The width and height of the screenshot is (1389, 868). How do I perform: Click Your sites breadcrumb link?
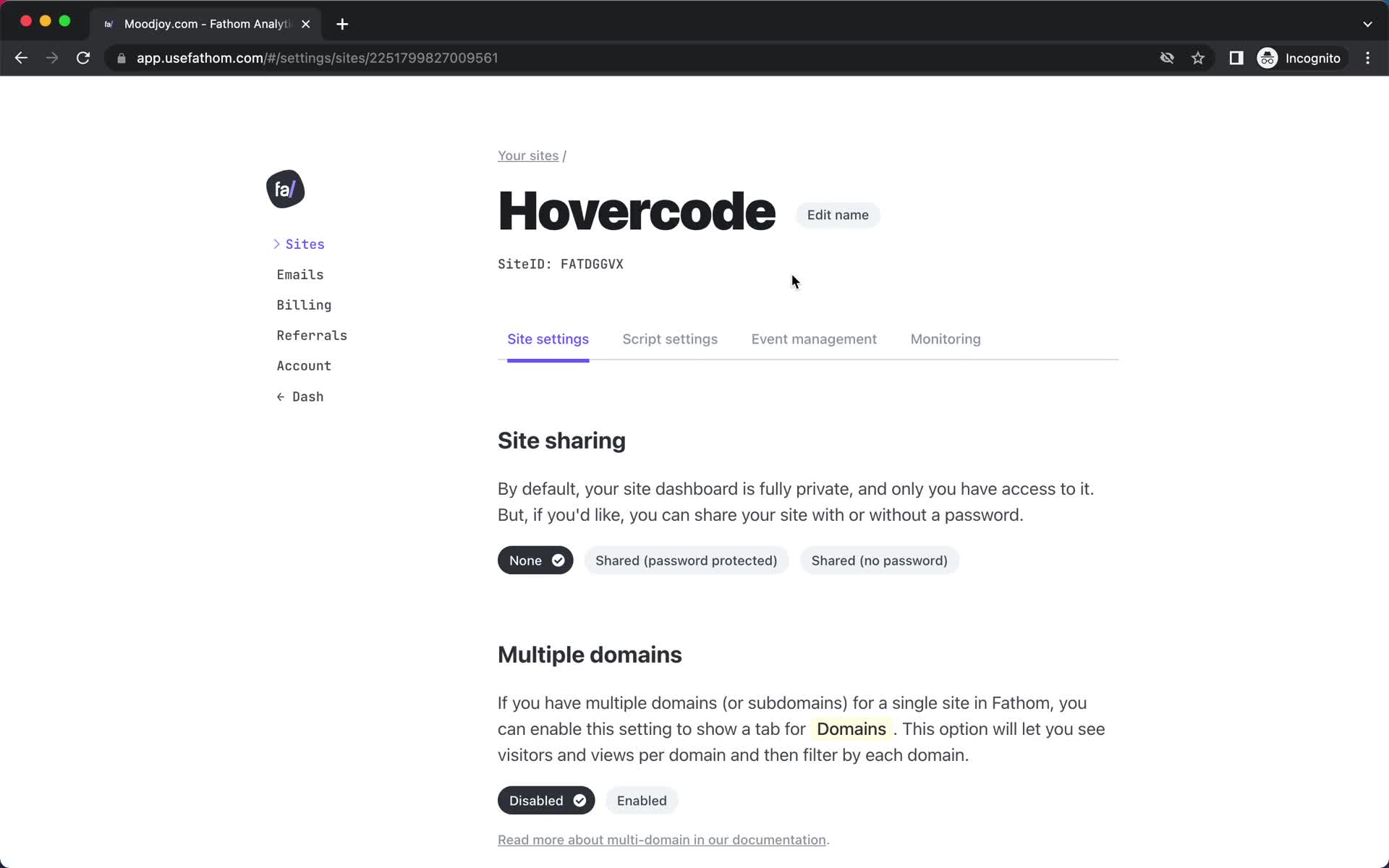527,155
